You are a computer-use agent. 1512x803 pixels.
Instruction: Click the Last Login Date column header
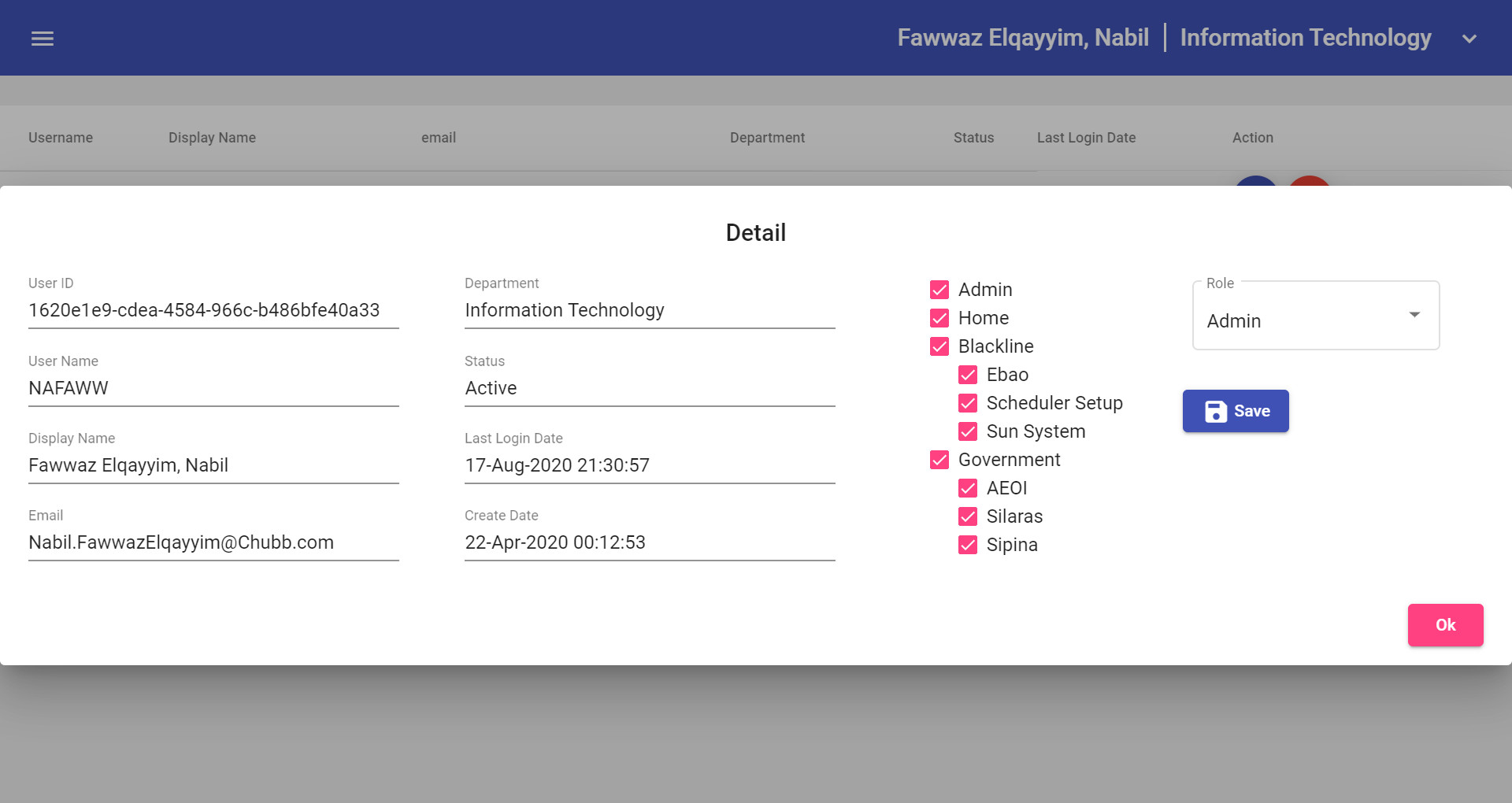tap(1086, 137)
